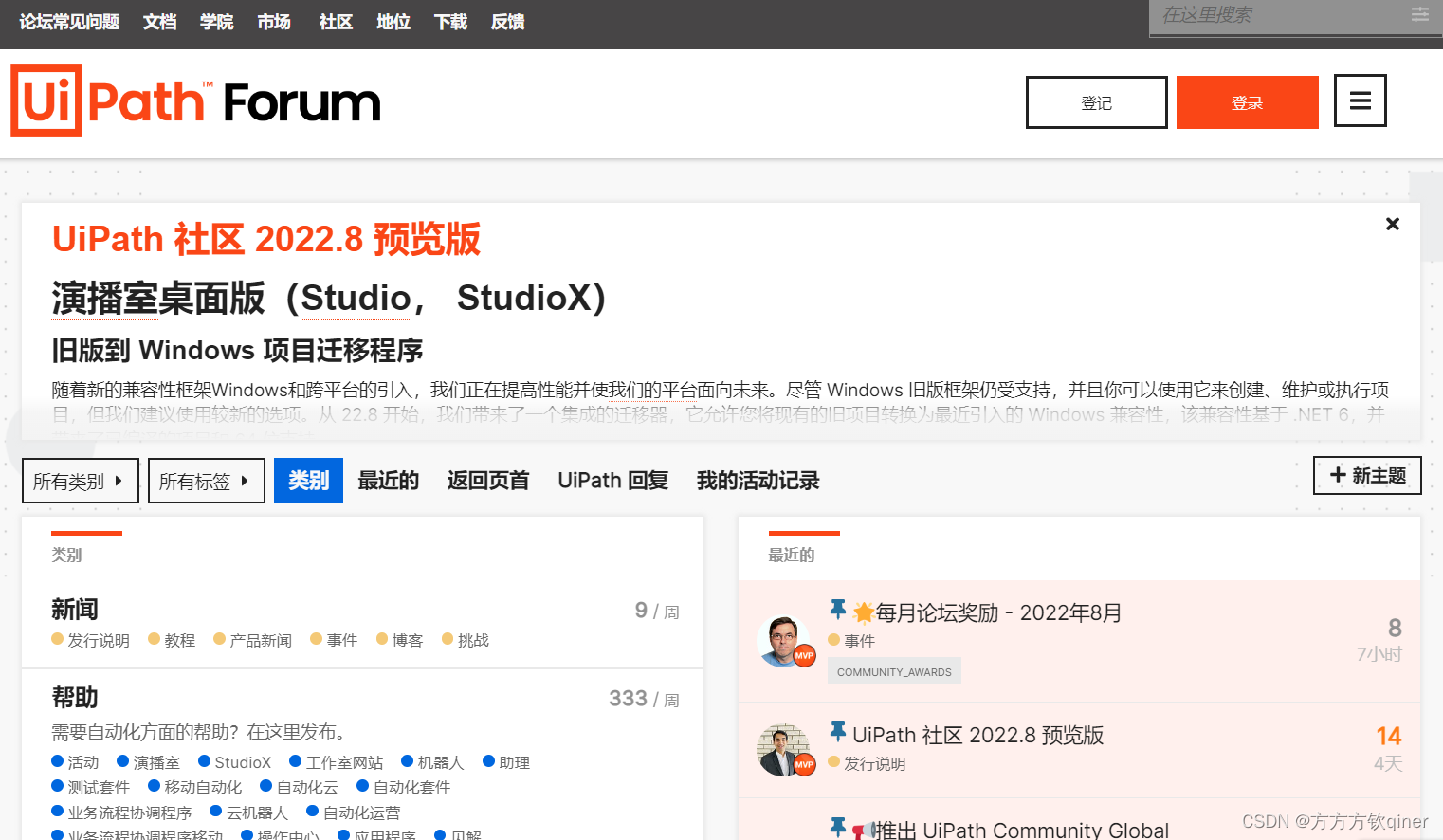Click the MVP badge on the first avatar
The width and height of the screenshot is (1443, 840).
coord(803,657)
